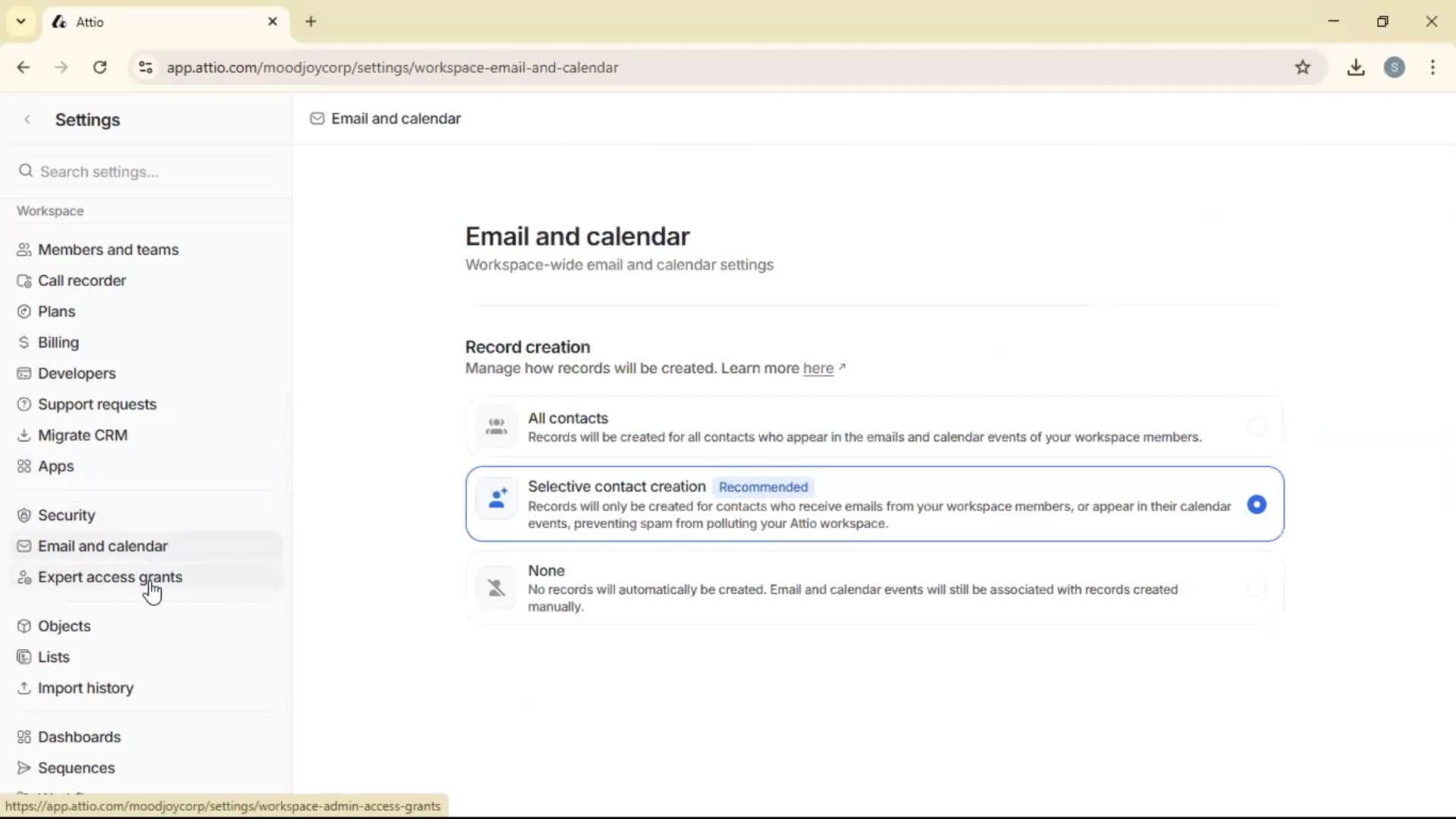The width and height of the screenshot is (1456, 819).
Task: Enable the All contacts option
Action: [1257, 426]
